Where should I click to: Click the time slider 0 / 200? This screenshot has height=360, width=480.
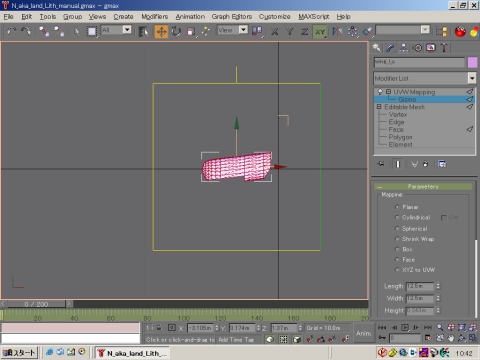click(x=36, y=304)
